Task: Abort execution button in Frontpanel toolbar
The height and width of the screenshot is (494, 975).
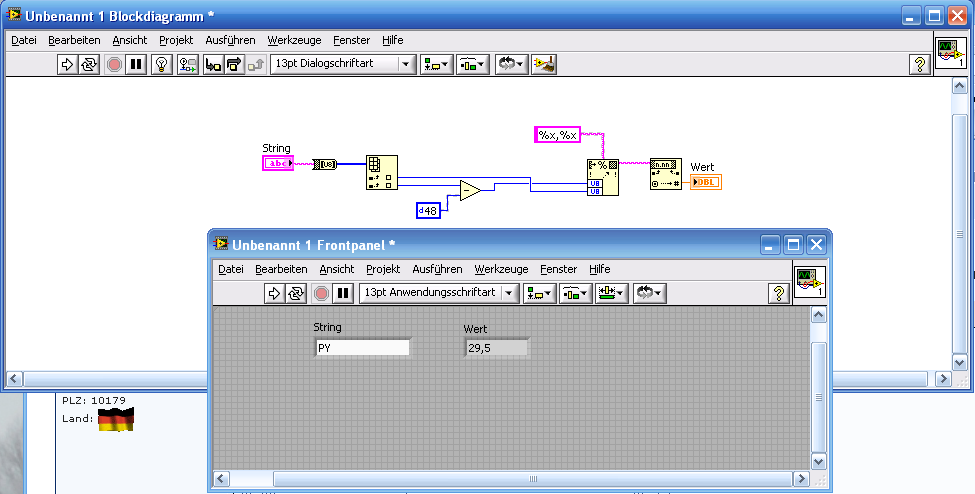Action: [321, 293]
